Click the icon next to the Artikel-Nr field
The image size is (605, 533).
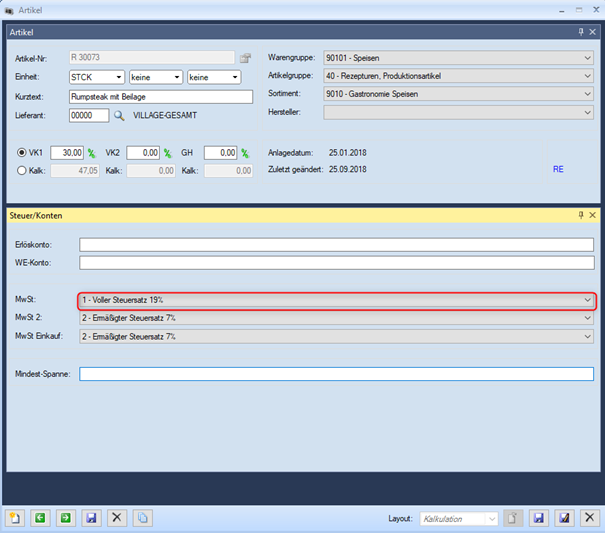(244, 58)
